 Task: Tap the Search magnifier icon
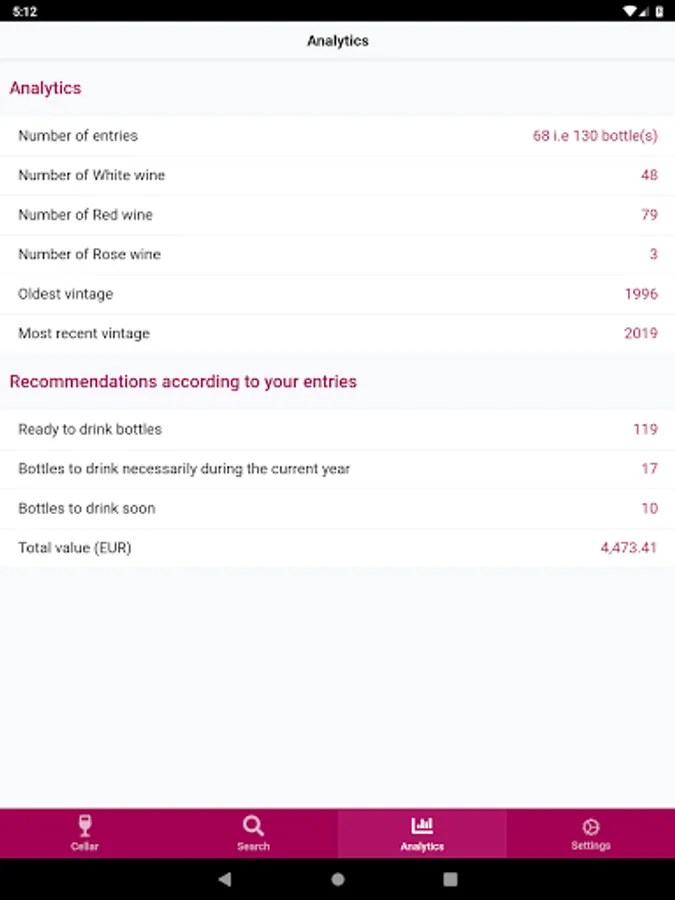tap(253, 826)
